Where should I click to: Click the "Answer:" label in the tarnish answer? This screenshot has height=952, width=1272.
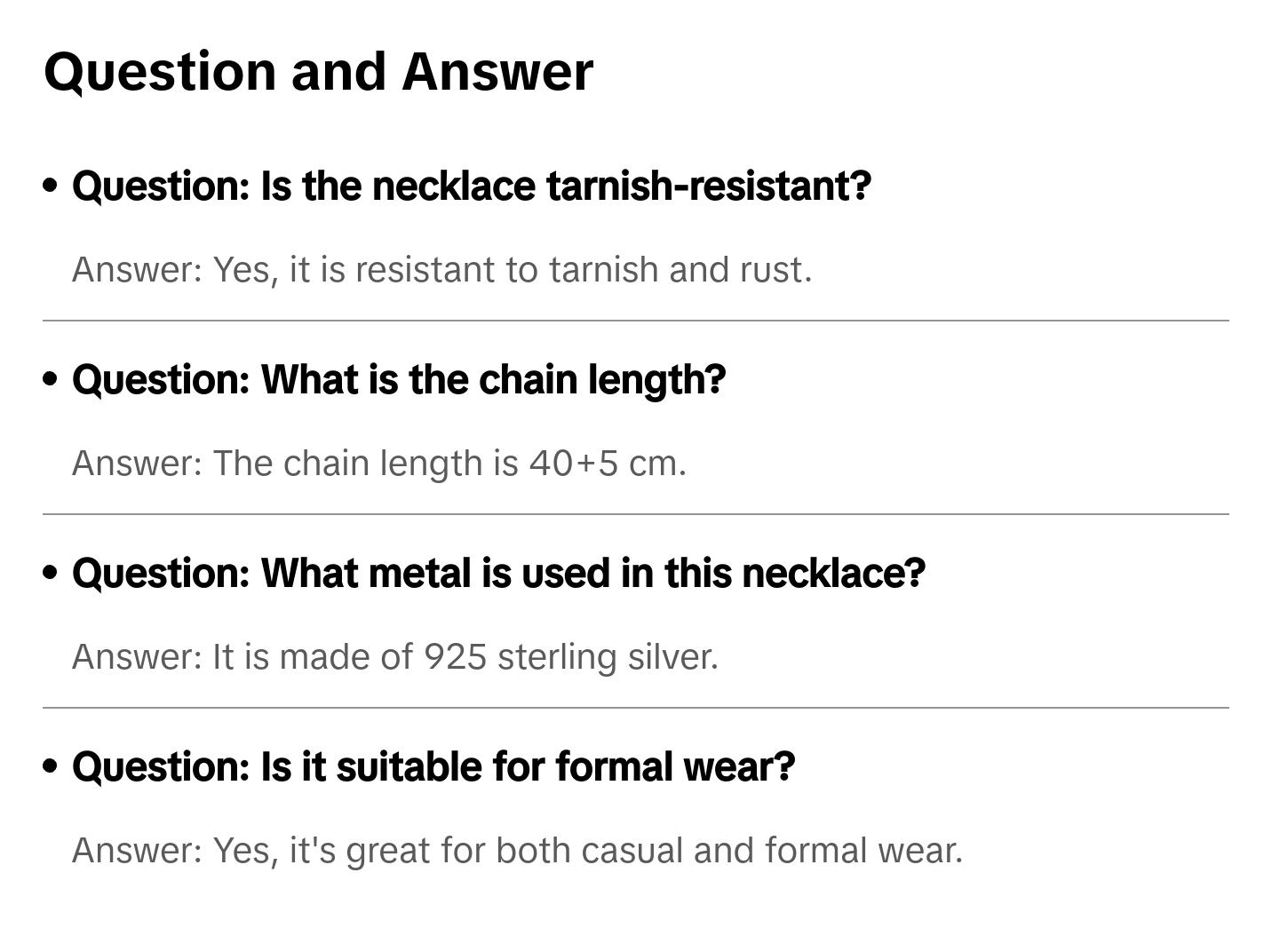138,270
